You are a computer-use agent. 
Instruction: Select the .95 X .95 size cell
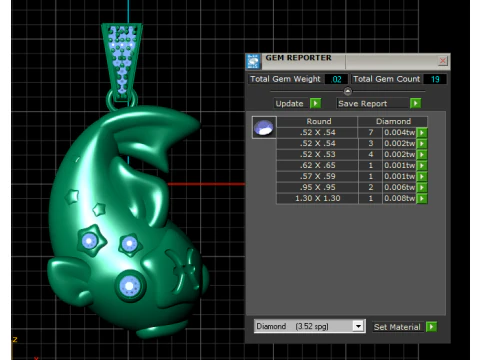pos(317,188)
